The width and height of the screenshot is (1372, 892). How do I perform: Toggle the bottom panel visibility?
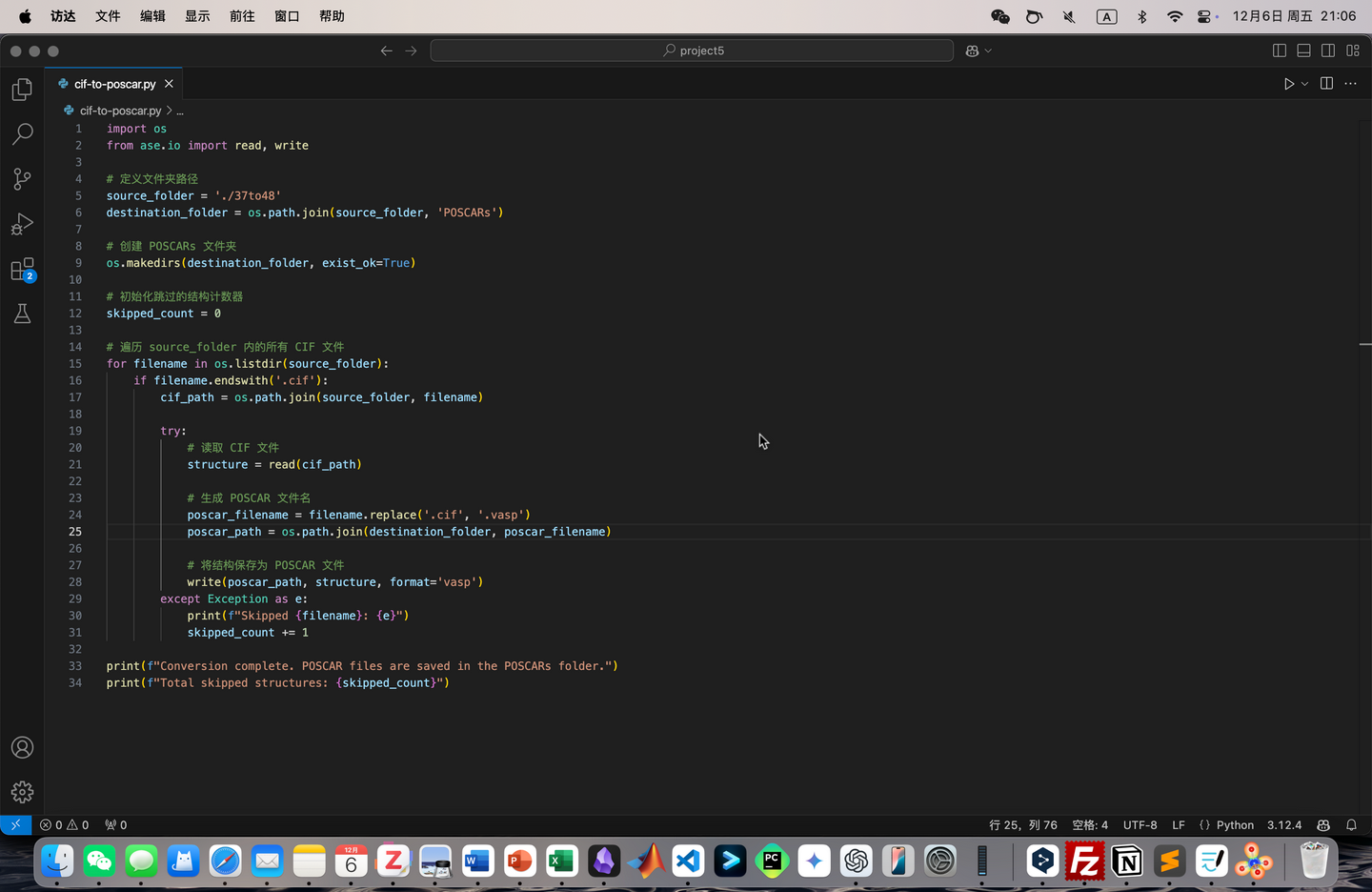tap(1304, 51)
